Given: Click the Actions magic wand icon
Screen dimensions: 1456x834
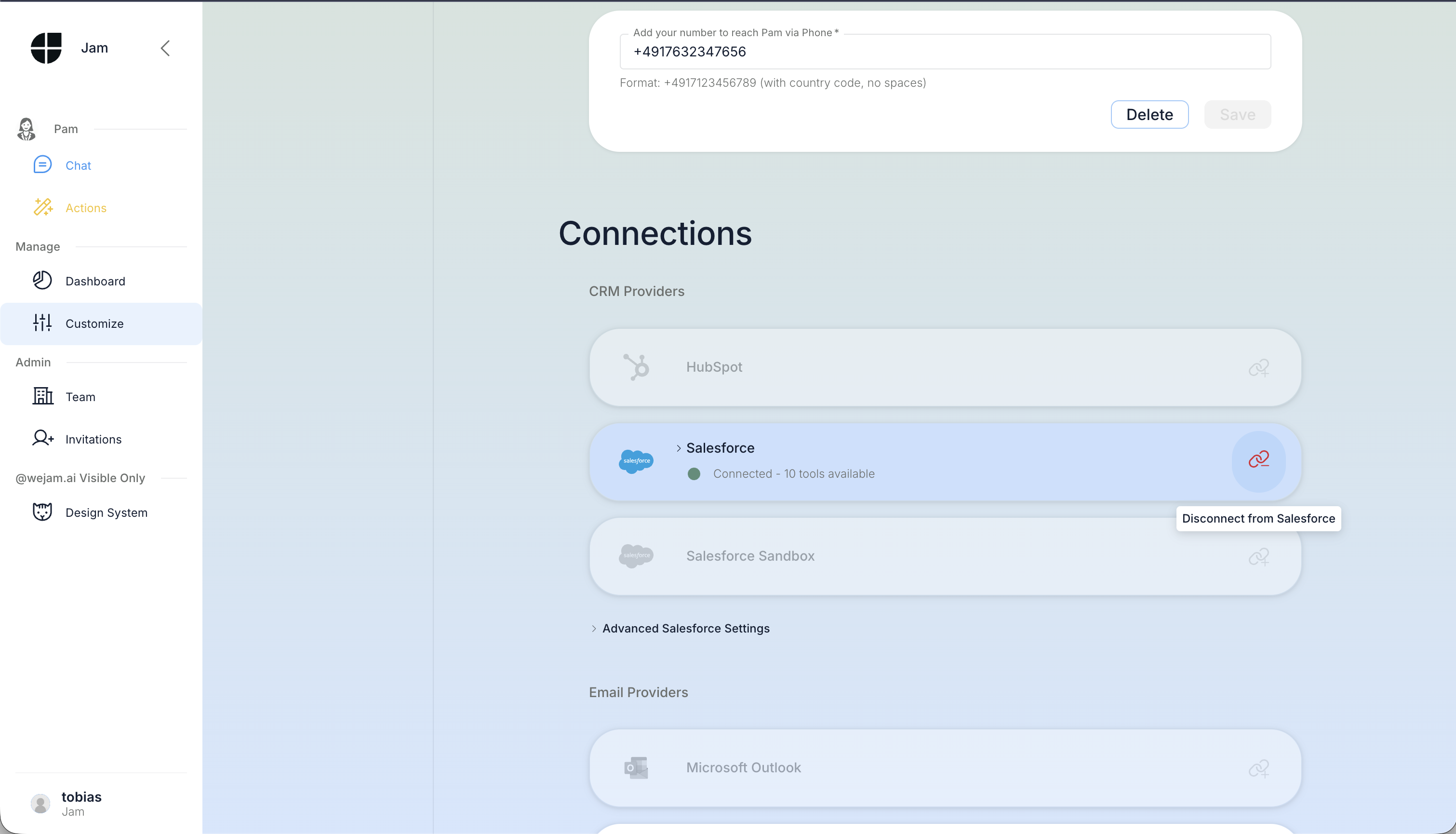Looking at the screenshot, I should pyautogui.click(x=43, y=207).
